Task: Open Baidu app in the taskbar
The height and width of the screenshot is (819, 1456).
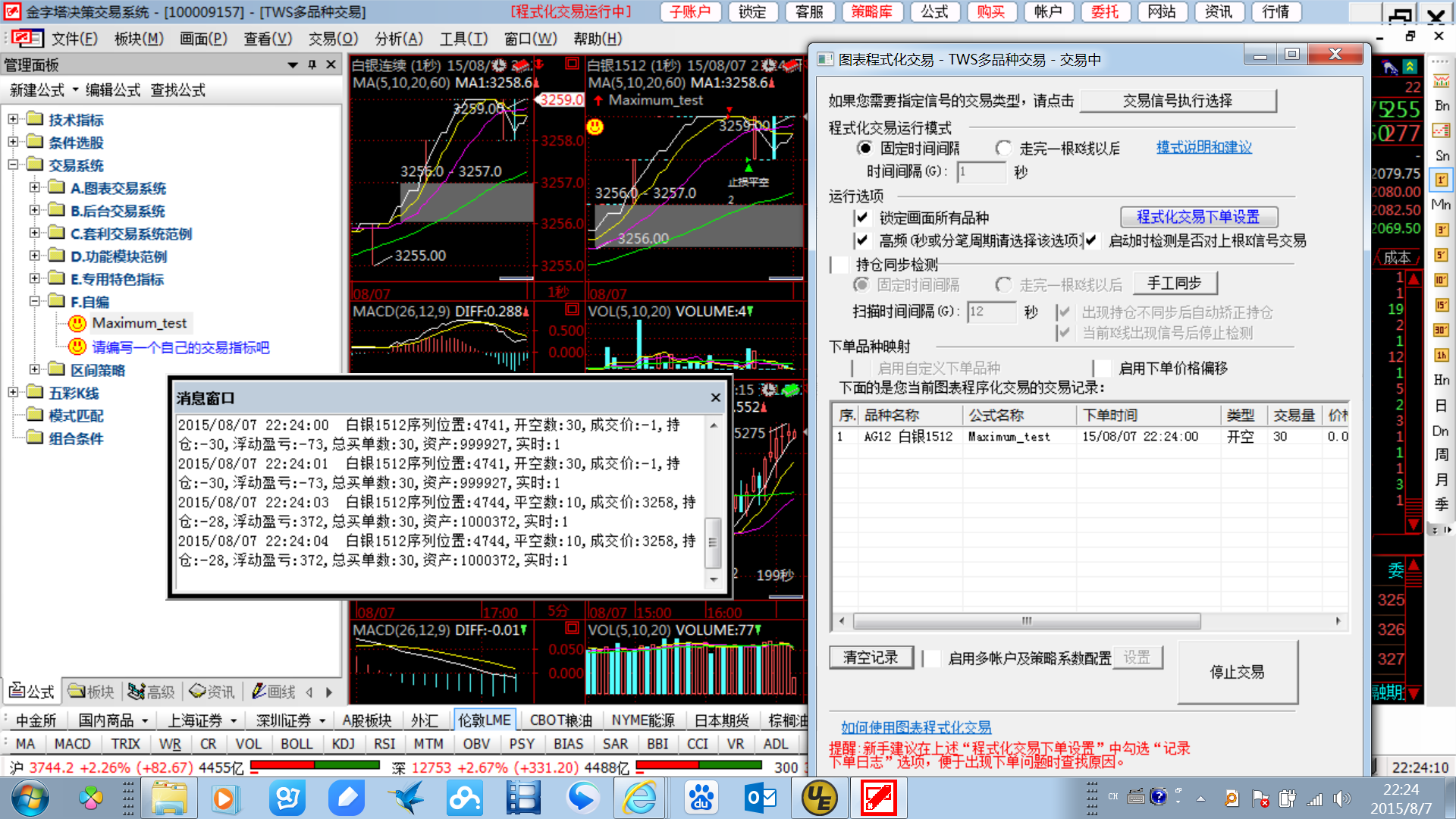Action: tap(701, 799)
